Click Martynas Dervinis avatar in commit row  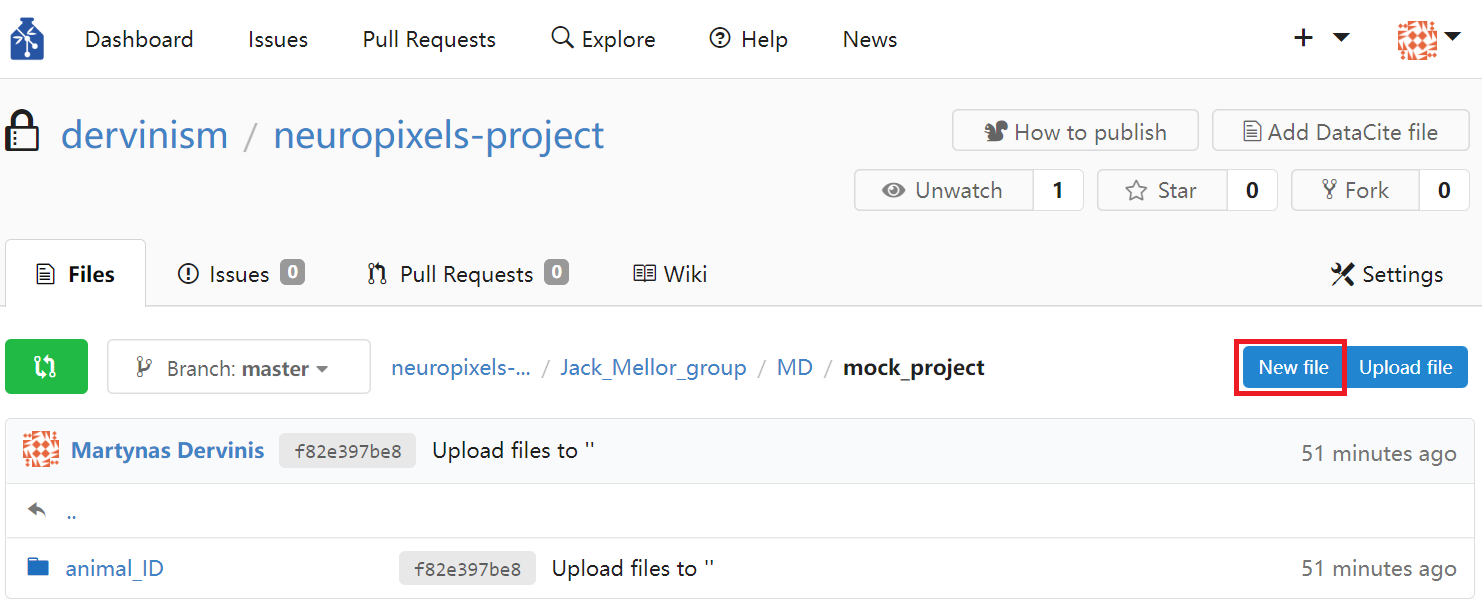click(x=41, y=450)
